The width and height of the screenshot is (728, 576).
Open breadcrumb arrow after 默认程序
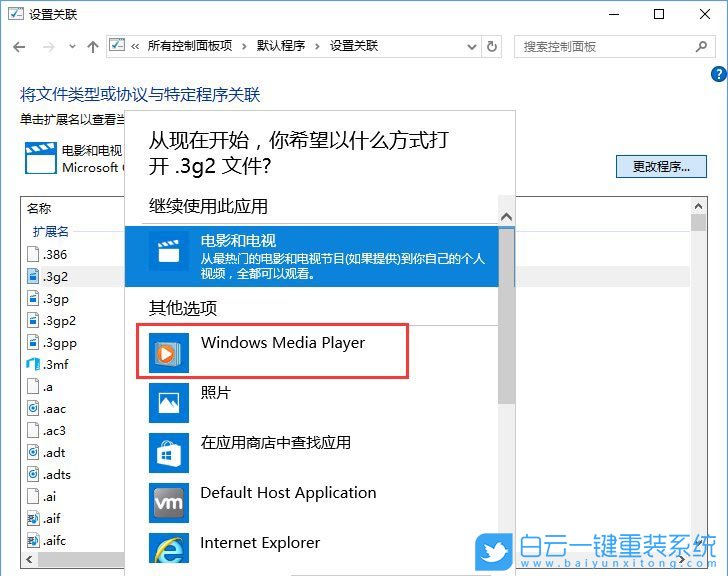[318, 46]
